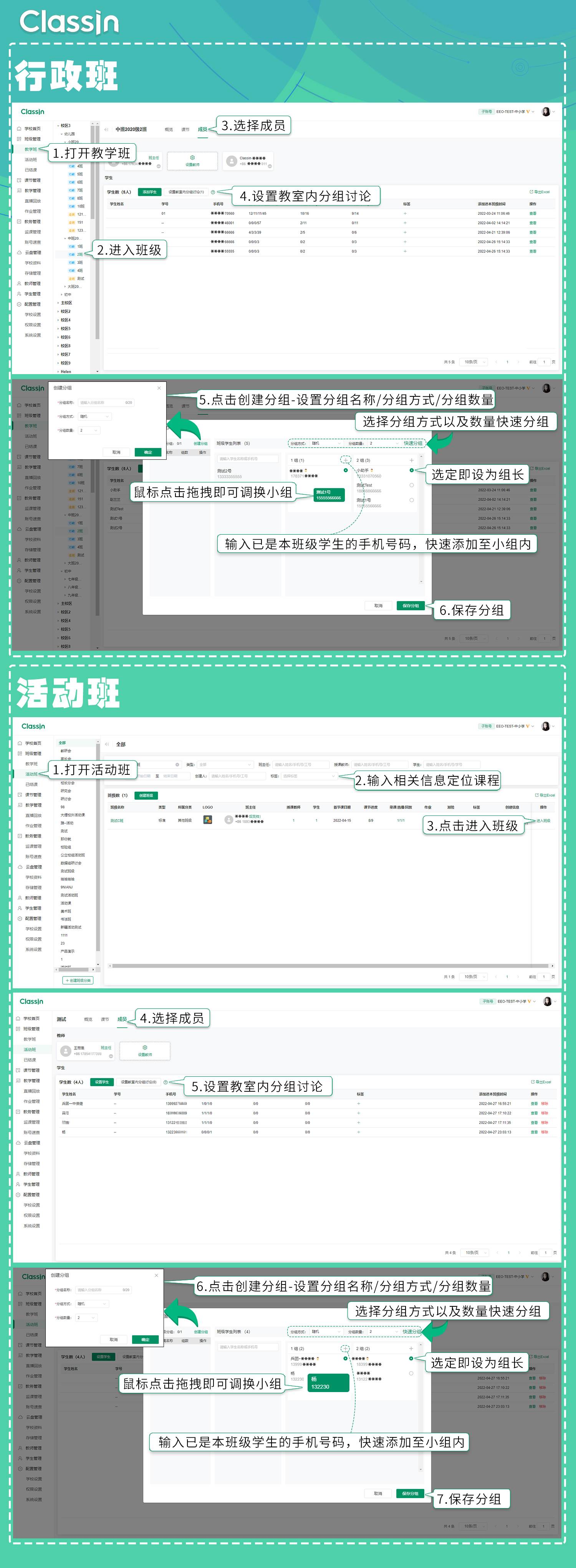Click + 创建班级分类 button under 活动班 category list

pyautogui.click(x=78, y=981)
